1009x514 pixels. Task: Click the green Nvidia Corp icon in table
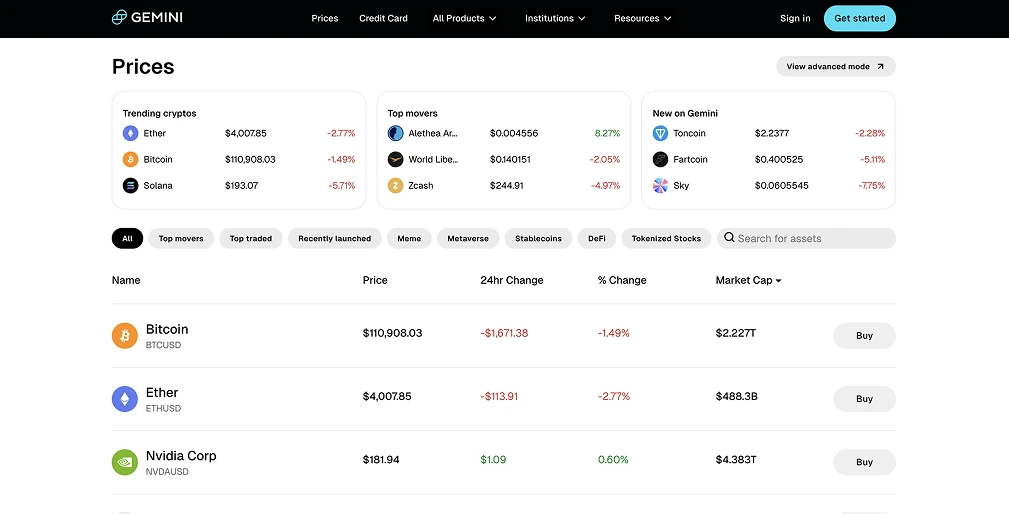pyautogui.click(x=125, y=462)
